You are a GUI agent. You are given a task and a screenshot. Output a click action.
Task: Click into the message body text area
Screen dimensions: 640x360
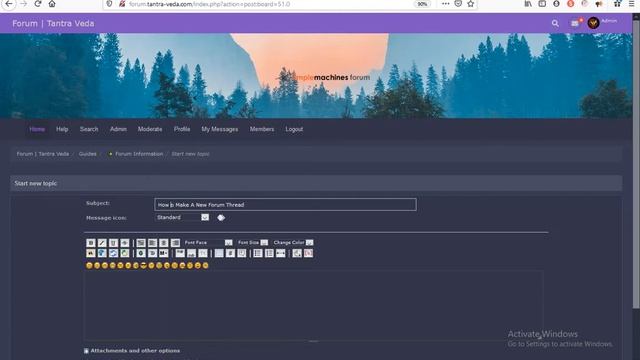313,305
